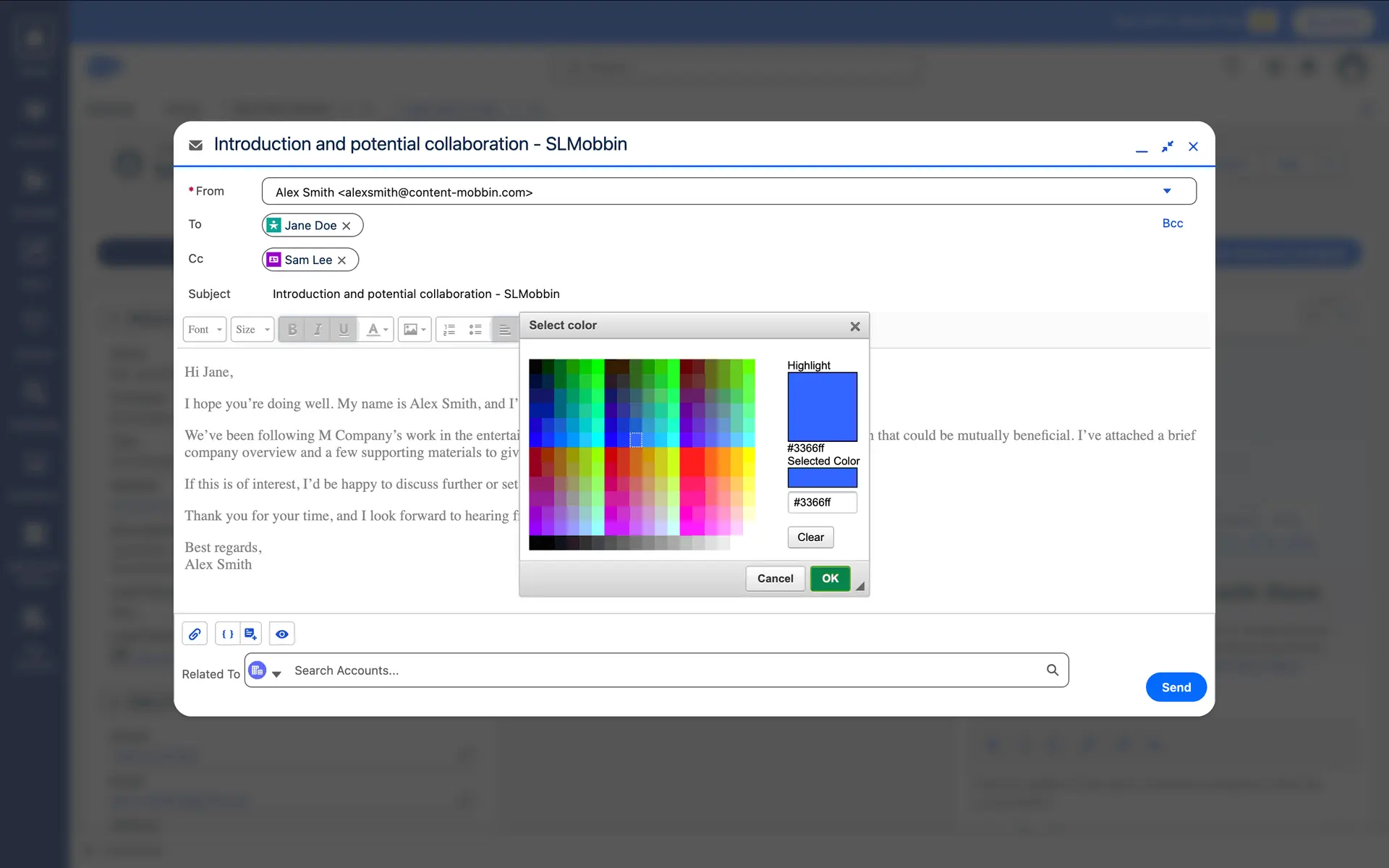Toggle the email preview eye icon

click(x=282, y=634)
